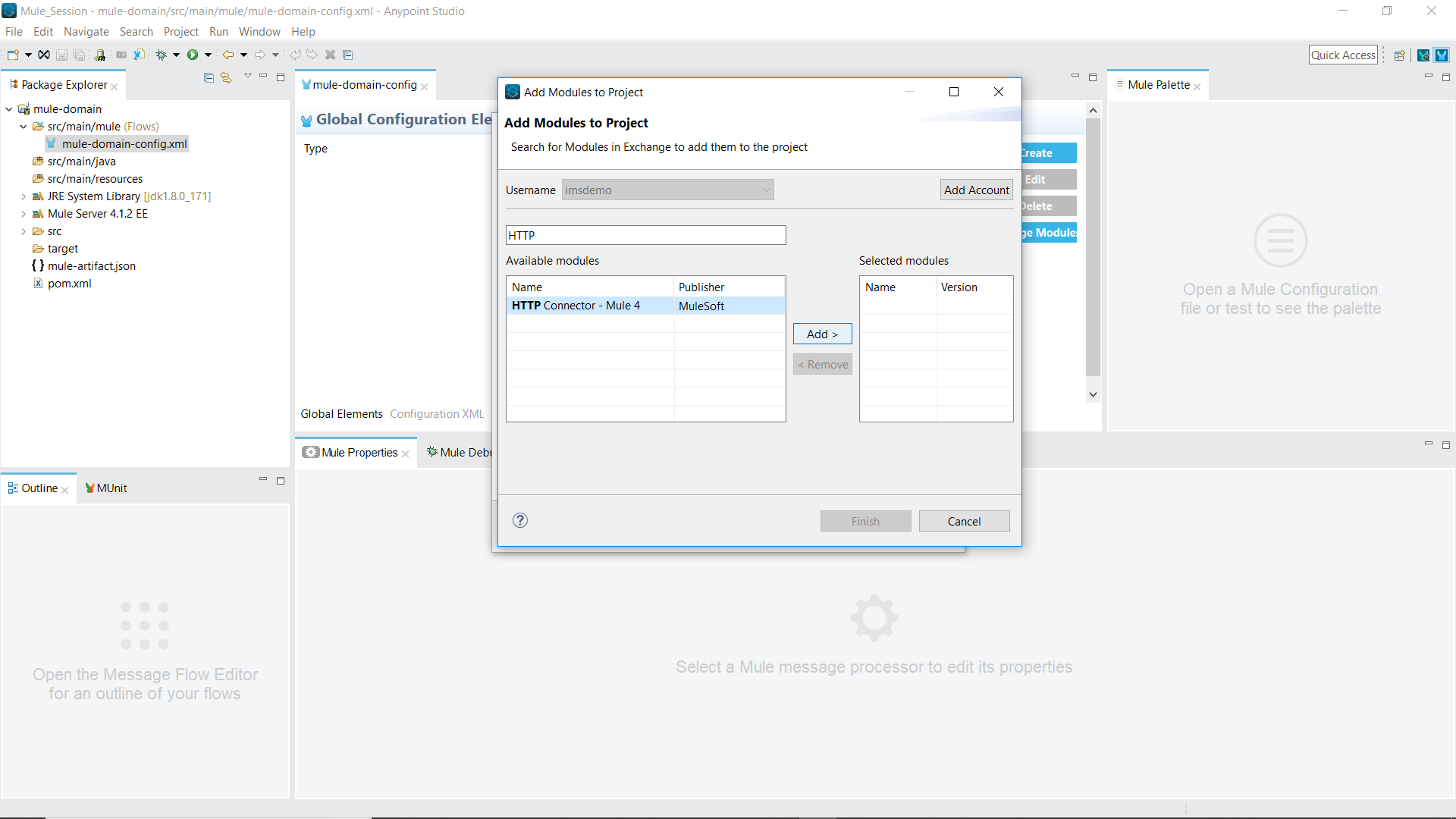Screen dimensions: 1456x819
Task: Open the Exchange infinity icon
Action: (x=44, y=55)
